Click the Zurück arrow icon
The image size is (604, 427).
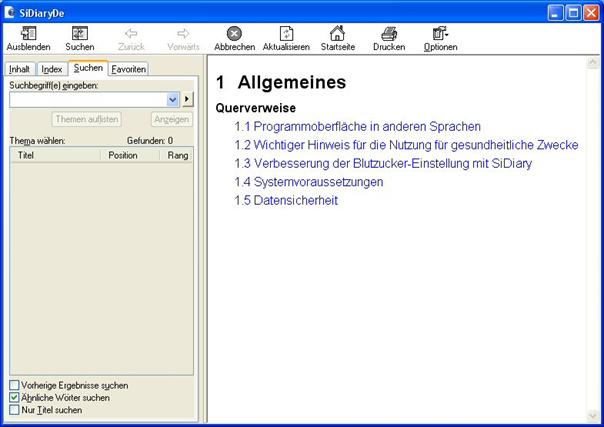[x=131, y=34]
